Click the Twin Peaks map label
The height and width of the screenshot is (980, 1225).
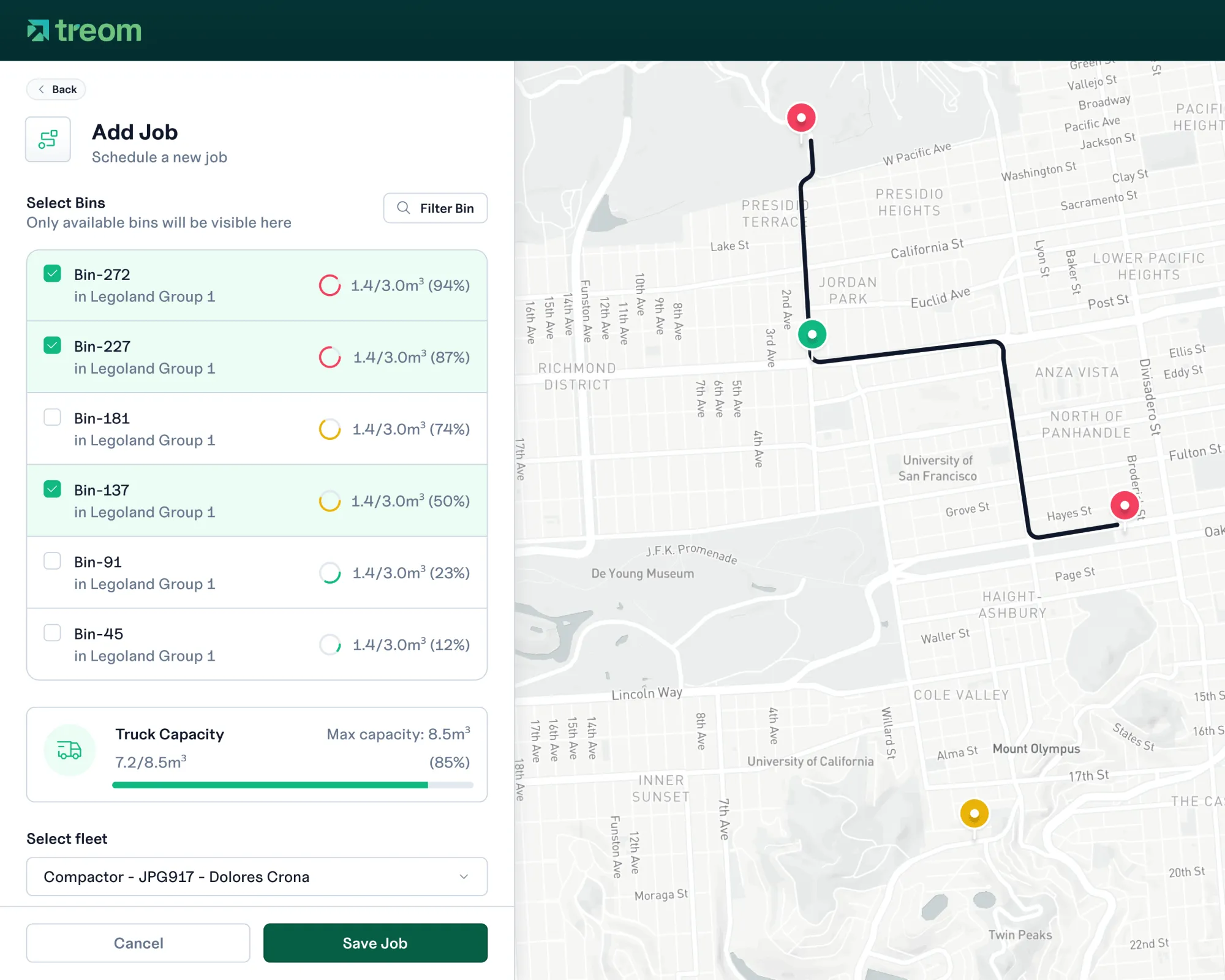click(1020, 935)
